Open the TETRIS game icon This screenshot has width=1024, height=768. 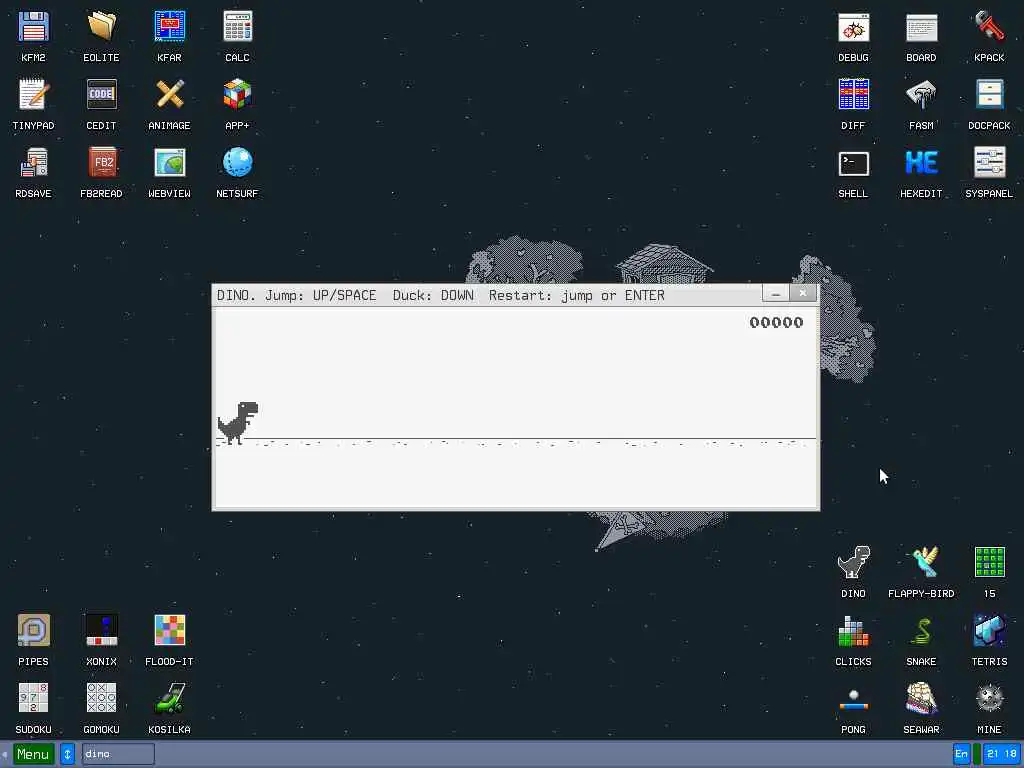tap(989, 632)
